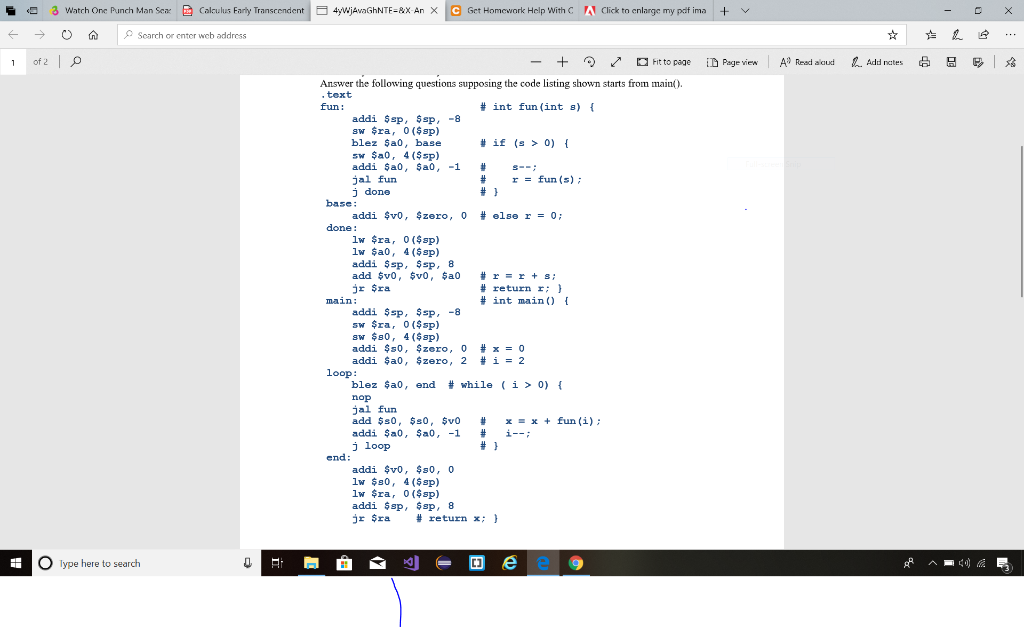
Task: Open Task View
Action: point(277,563)
